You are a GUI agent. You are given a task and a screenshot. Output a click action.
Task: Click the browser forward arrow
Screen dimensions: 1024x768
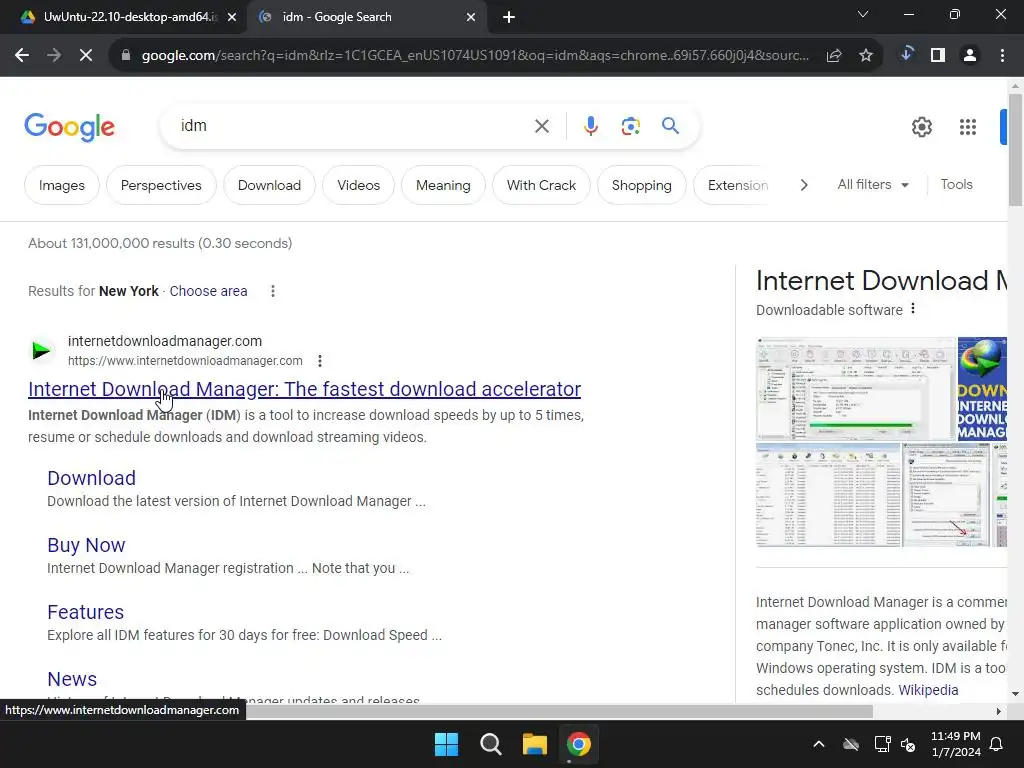pyautogui.click(x=54, y=56)
